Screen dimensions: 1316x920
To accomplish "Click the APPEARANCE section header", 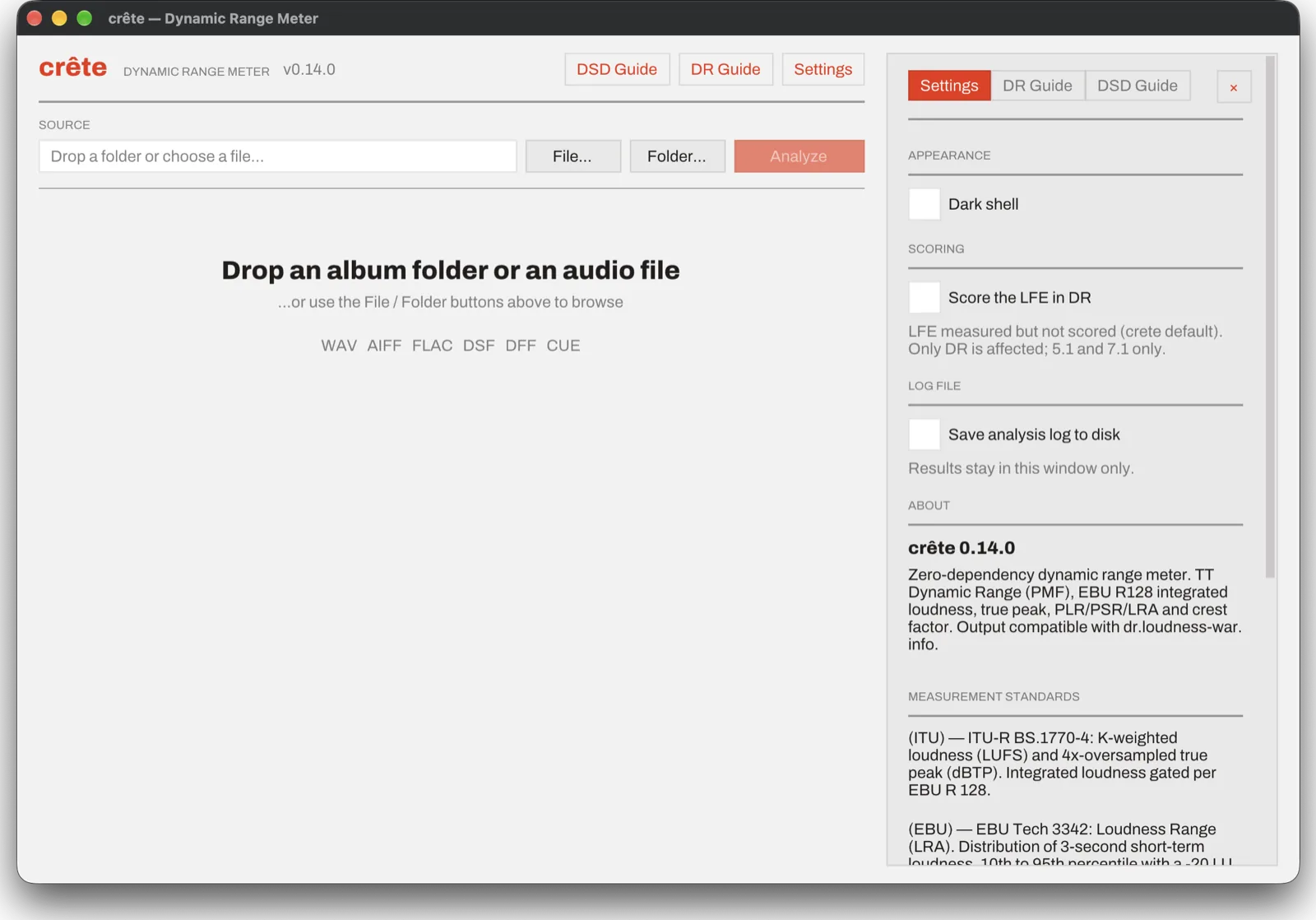I will pos(949,155).
